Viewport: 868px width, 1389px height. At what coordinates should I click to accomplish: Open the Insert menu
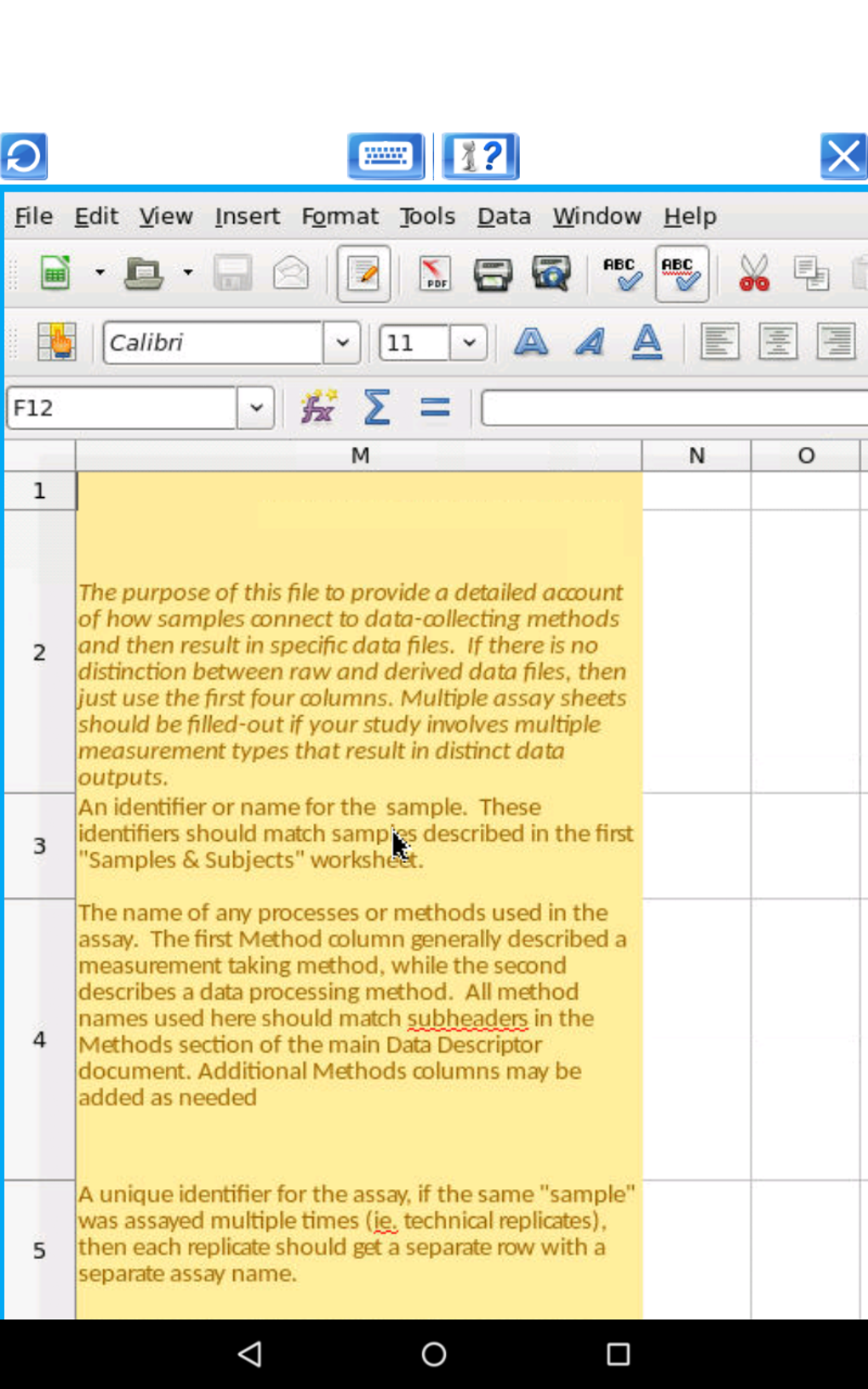247,216
